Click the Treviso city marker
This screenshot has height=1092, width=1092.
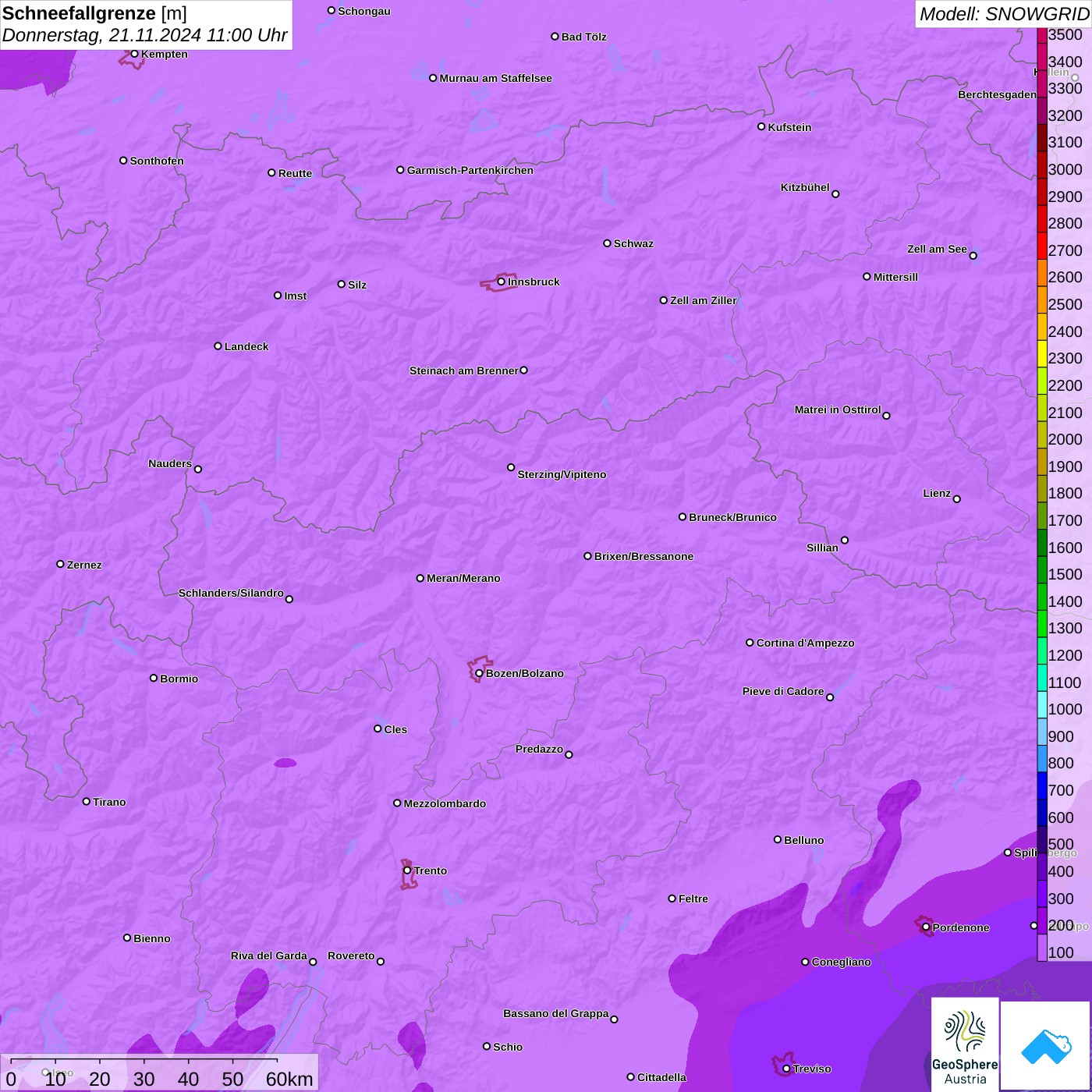(x=786, y=1069)
